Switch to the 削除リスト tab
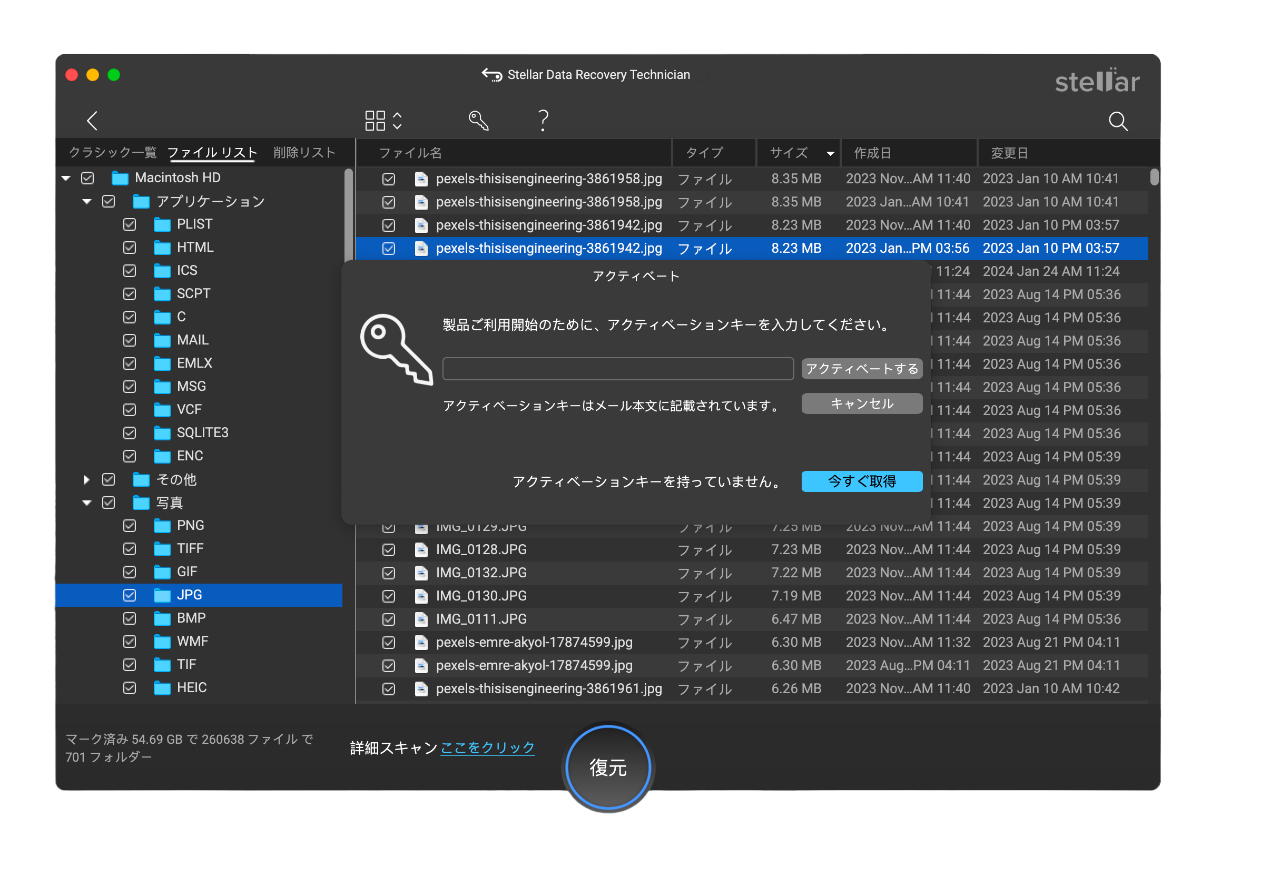Image resolution: width=1280 pixels, height=878 pixels. [x=304, y=153]
